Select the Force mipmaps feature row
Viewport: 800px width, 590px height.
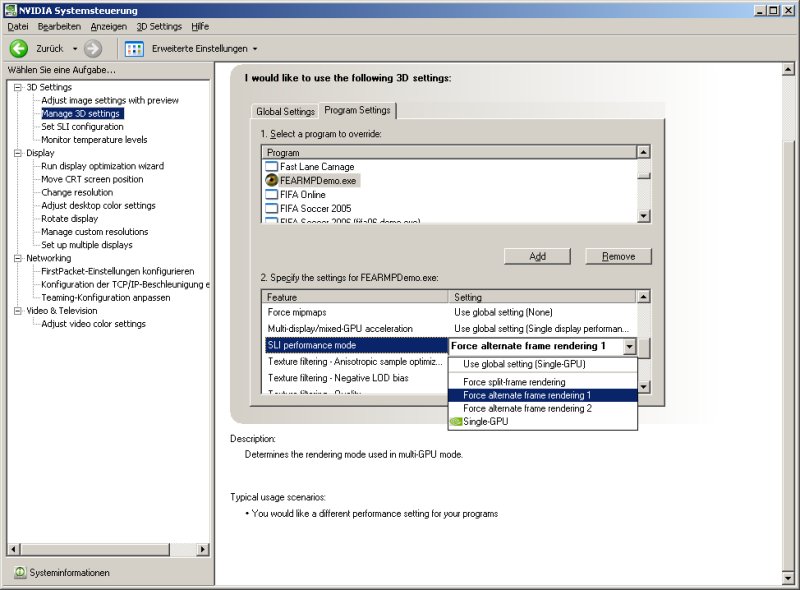449,312
